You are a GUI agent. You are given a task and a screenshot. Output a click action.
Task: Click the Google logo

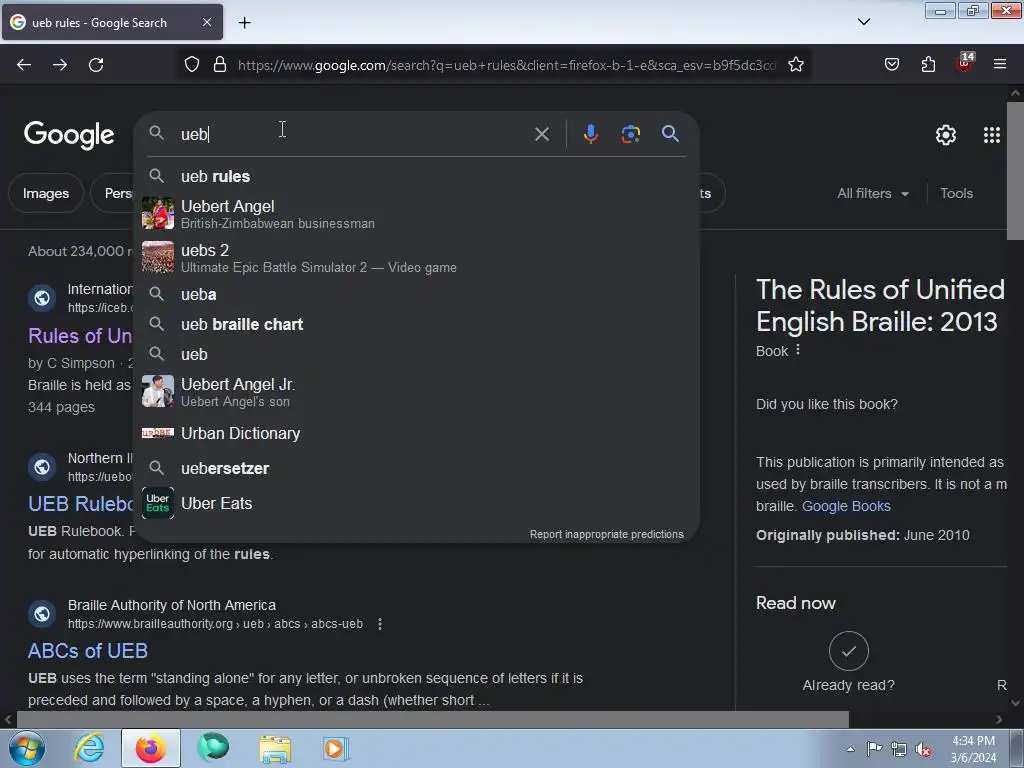[69, 135]
